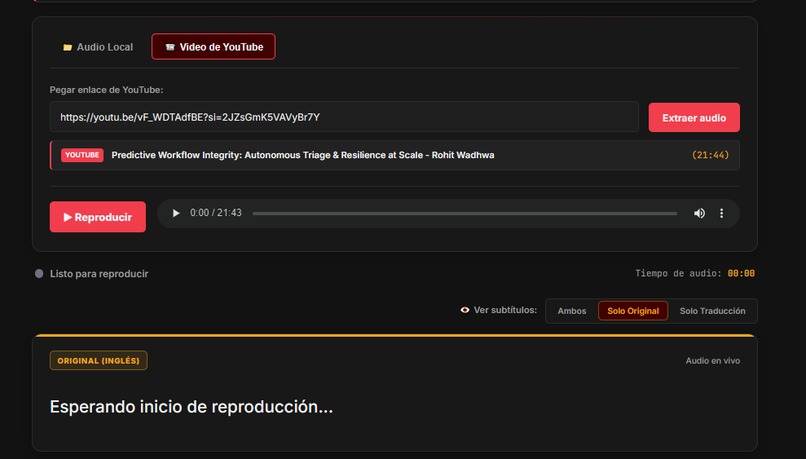The image size is (806, 459).
Task: Switch to the Audio Local tab
Action: pos(98,47)
